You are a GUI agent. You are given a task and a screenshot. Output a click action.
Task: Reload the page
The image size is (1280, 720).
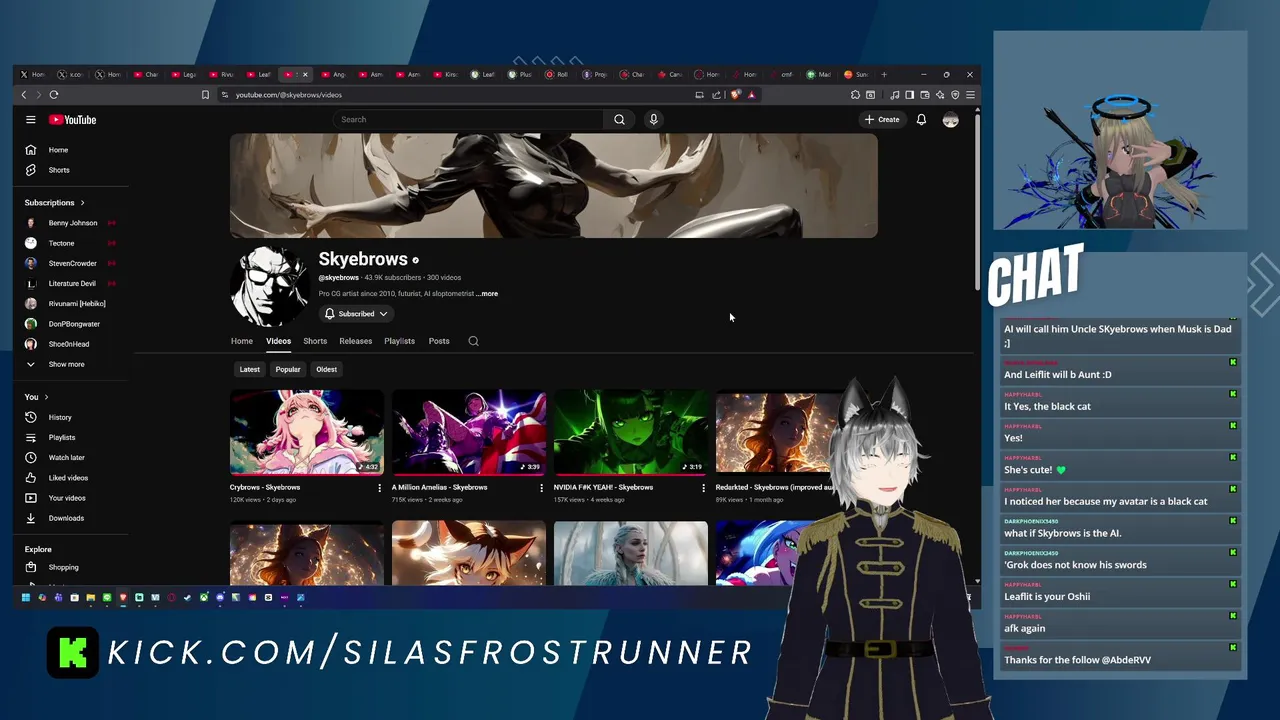point(54,95)
